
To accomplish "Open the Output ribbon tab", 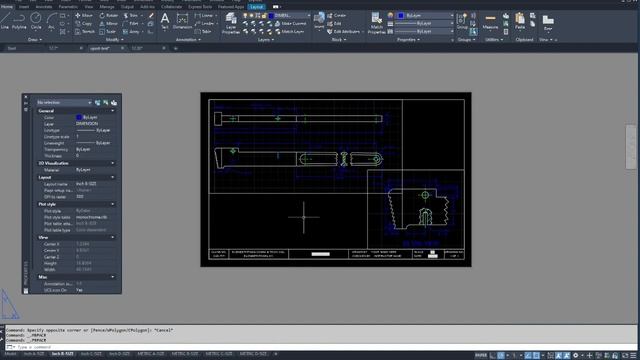I will click(127, 7).
